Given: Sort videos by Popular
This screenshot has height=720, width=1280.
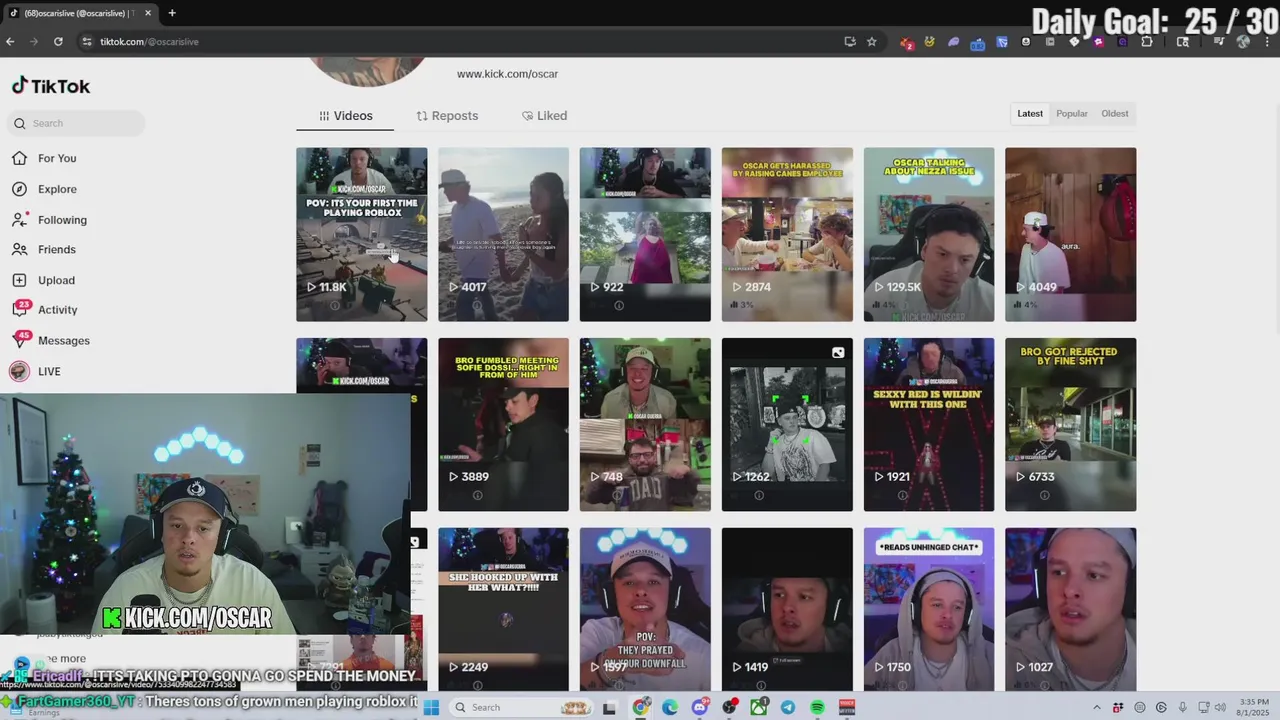Looking at the screenshot, I should (1072, 114).
